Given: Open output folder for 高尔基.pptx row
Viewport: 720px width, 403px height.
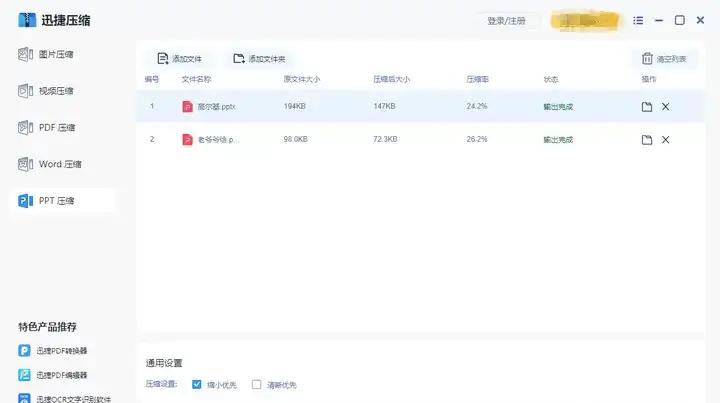Looking at the screenshot, I should [647, 106].
